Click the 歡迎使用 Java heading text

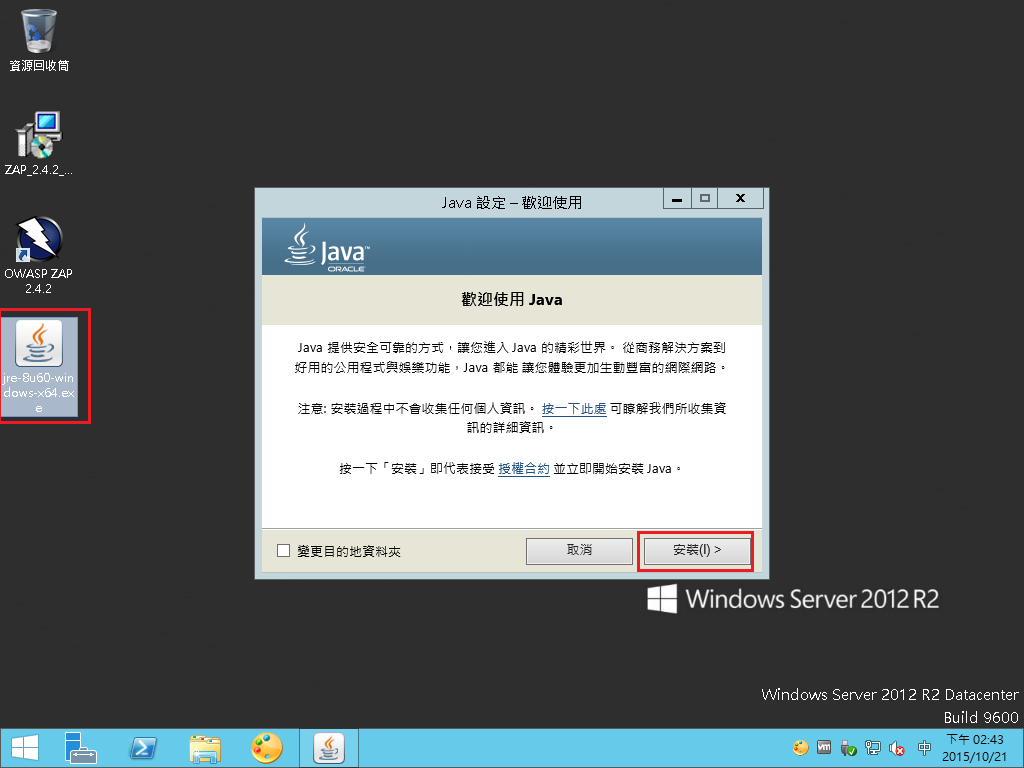[511, 300]
